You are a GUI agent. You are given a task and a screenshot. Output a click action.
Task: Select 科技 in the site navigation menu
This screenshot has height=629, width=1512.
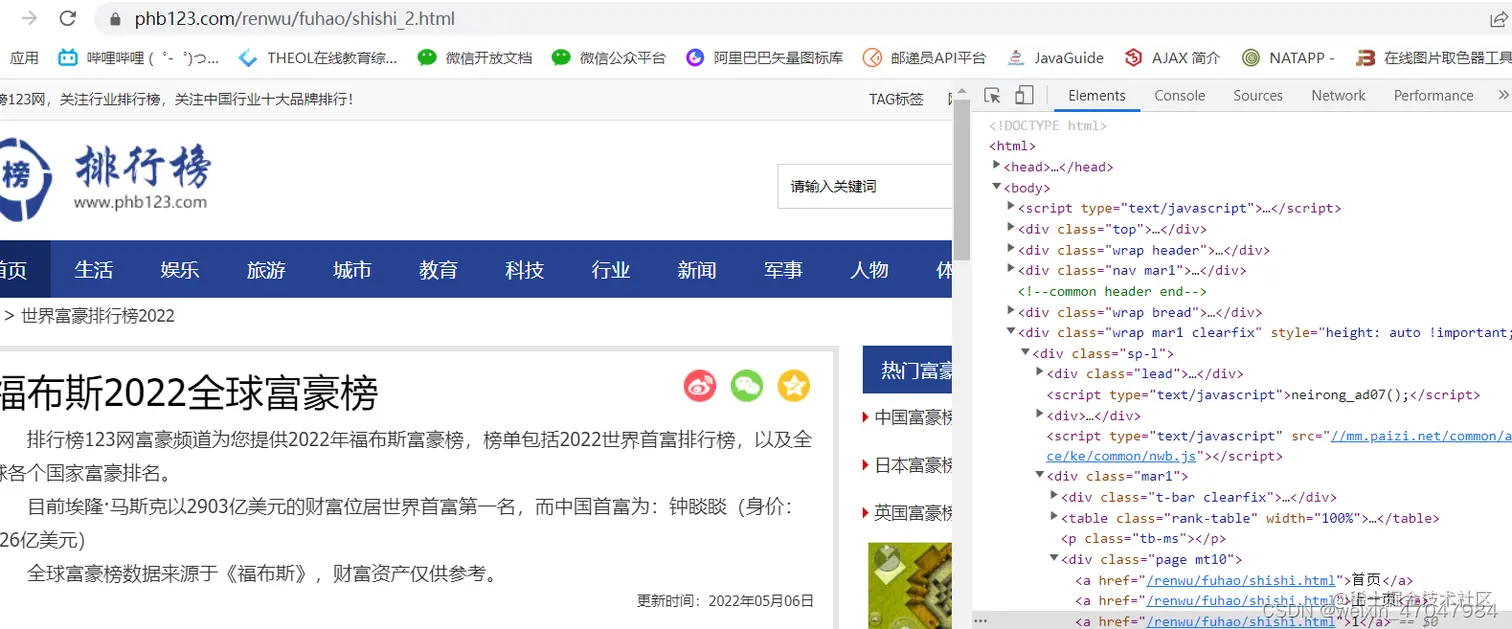524,269
